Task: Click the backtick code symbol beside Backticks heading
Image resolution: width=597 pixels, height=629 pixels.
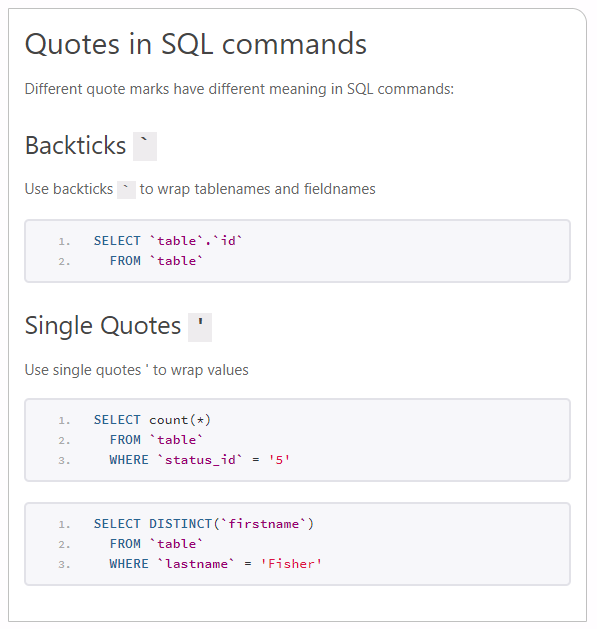Action: pos(145,146)
